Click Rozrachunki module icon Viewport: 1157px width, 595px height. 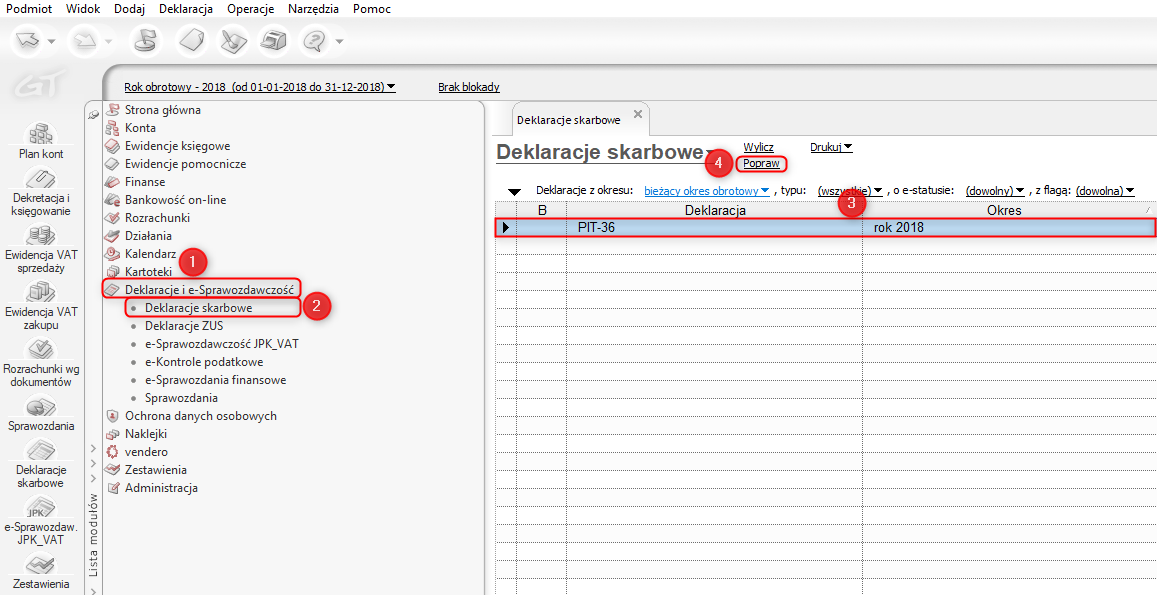(x=112, y=218)
